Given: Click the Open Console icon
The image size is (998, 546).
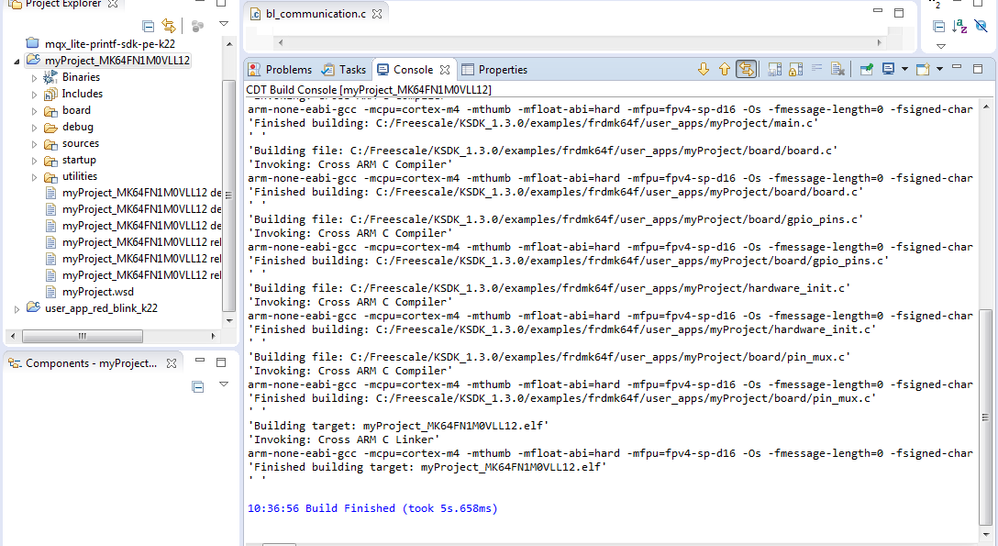Looking at the screenshot, I should coord(923,69).
